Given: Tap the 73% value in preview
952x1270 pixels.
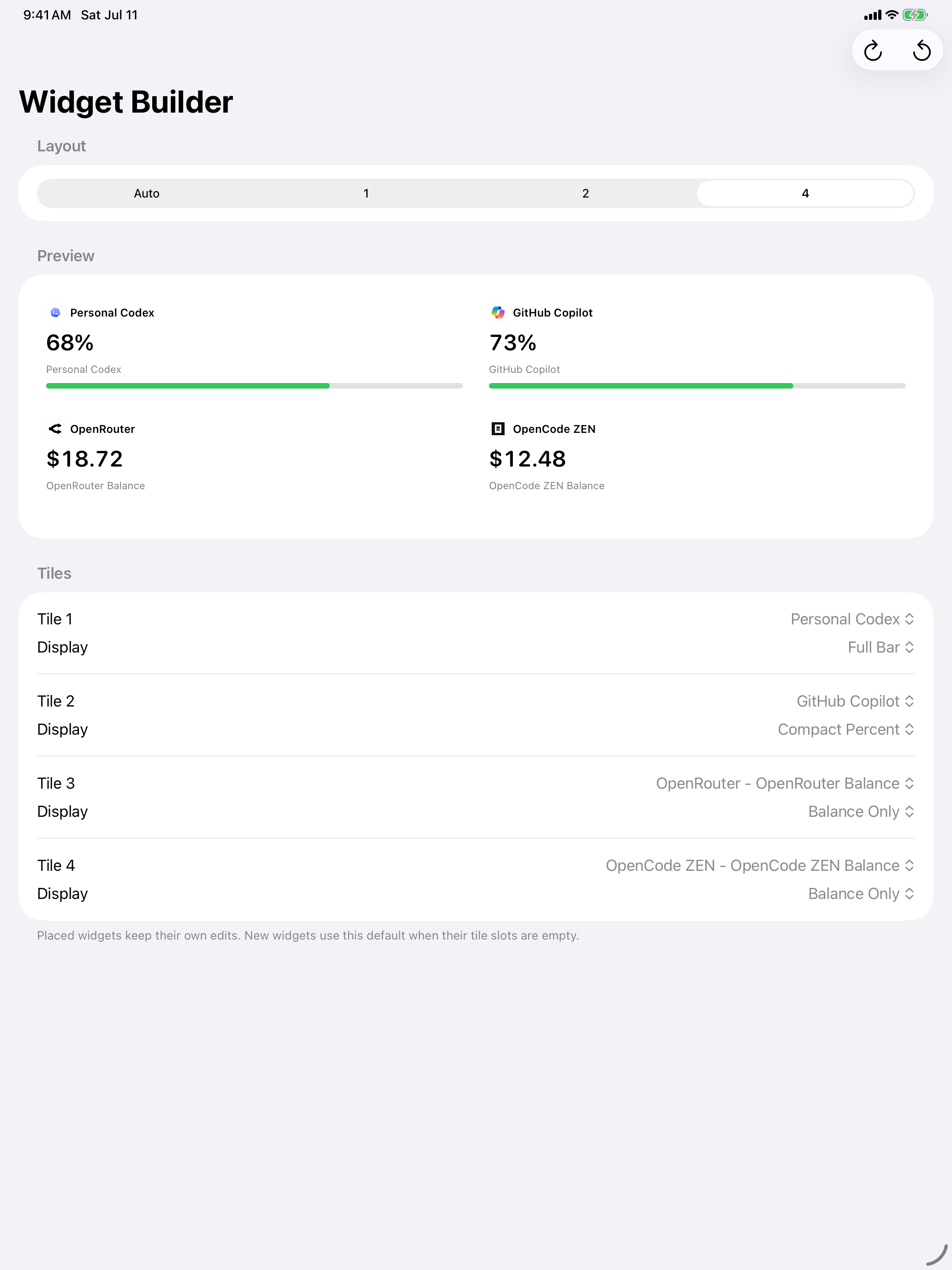Looking at the screenshot, I should 512,343.
